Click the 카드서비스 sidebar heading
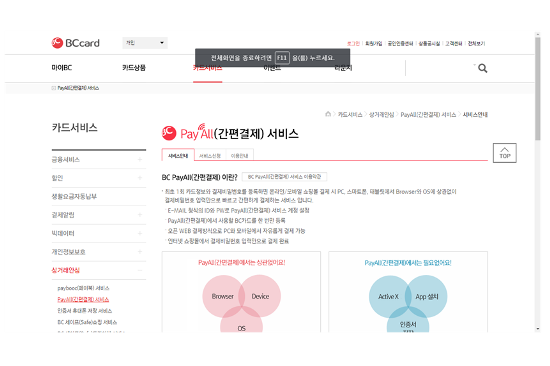The height and width of the screenshot is (366, 550). [x=74, y=127]
